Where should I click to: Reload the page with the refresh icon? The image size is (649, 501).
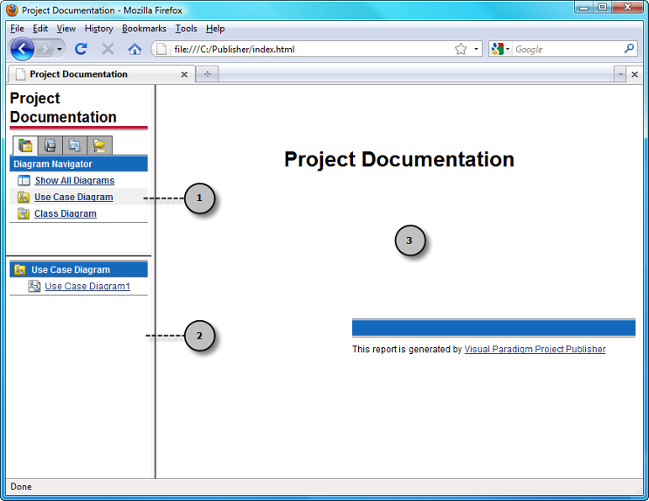[81, 49]
